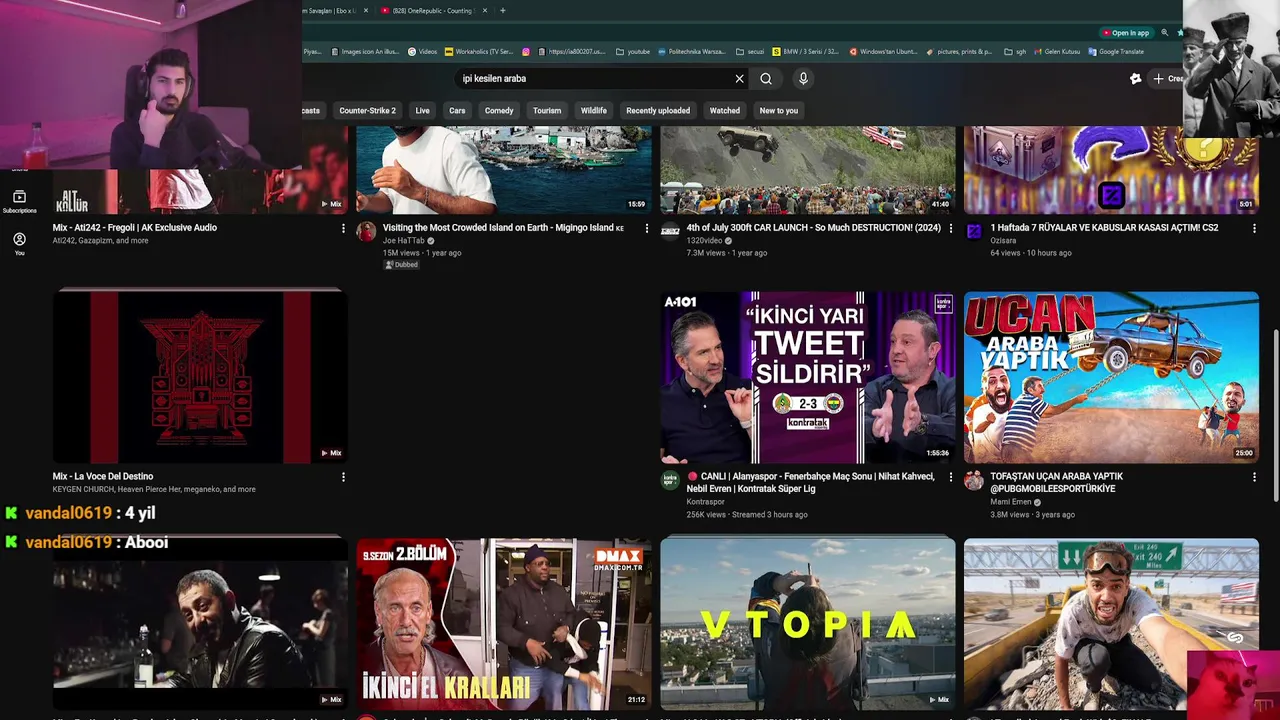Open more options for 7 RÜYALAR VE KABUSLAR video
1280x720 pixels.
pos(1254,229)
